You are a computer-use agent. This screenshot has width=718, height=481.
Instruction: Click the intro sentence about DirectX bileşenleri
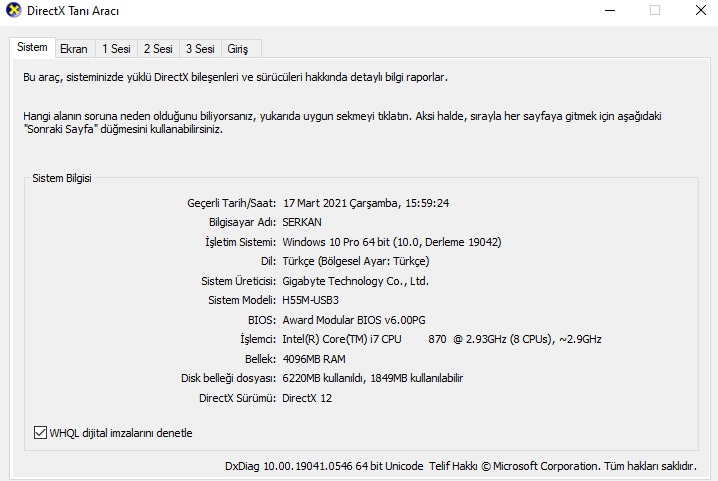(x=235, y=77)
